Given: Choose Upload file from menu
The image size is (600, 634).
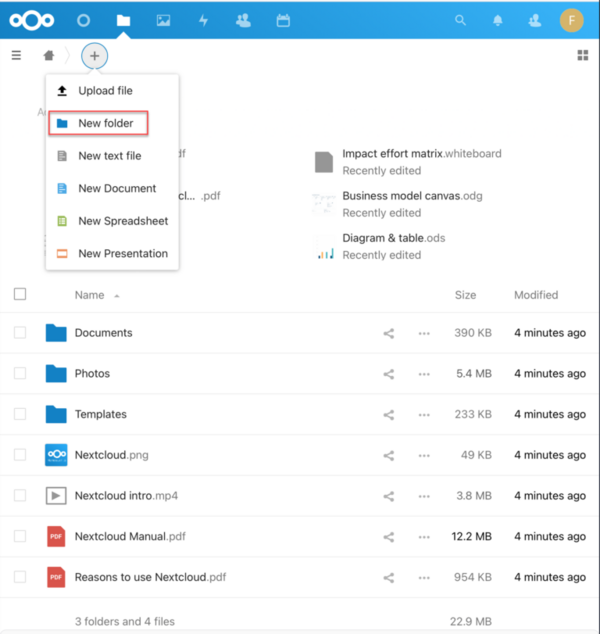Looking at the screenshot, I should click(x=112, y=91).
